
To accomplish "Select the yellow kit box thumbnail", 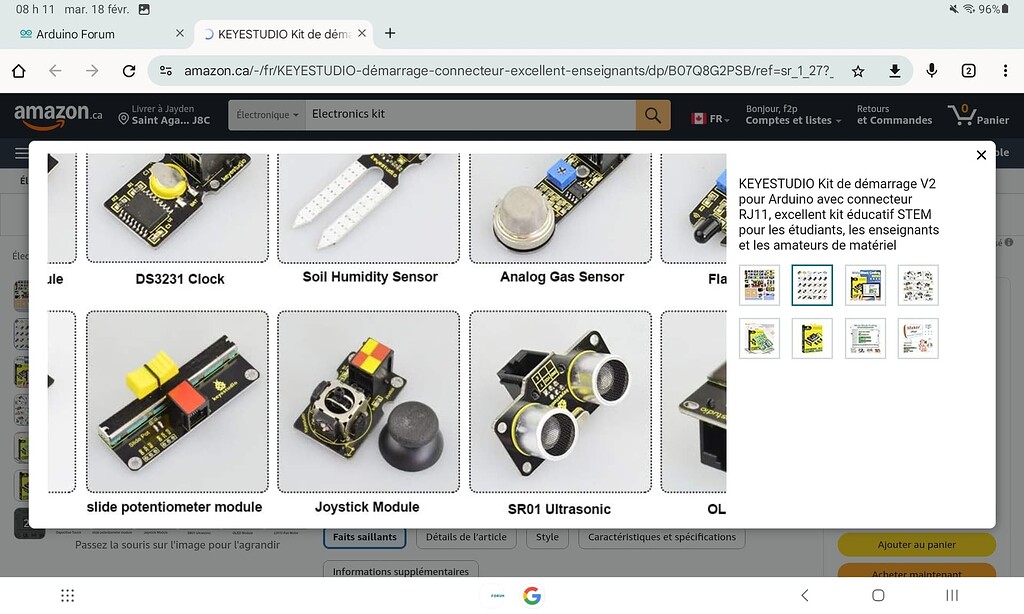I will pyautogui.click(x=812, y=337).
